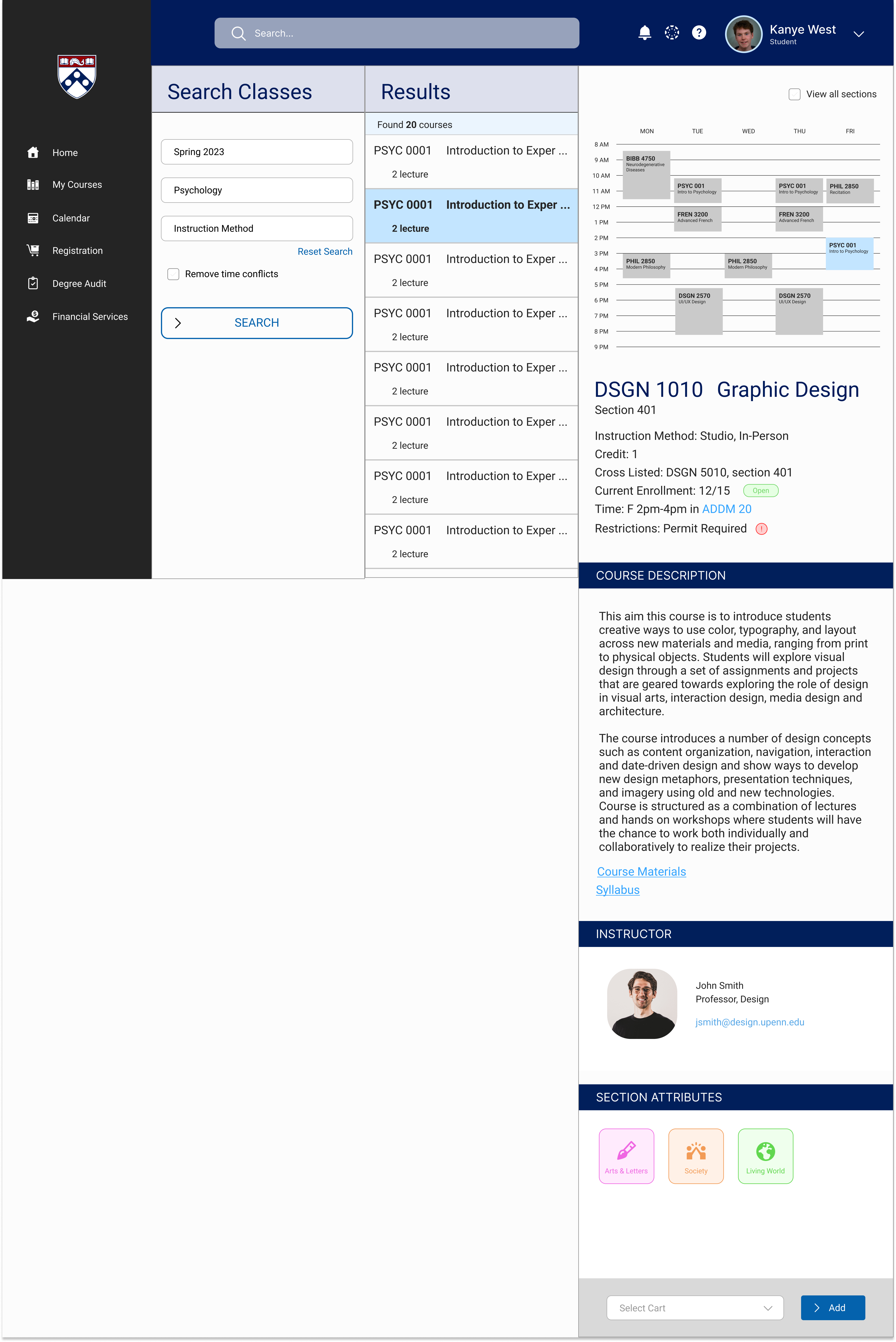Viewport: 896px width, 1342px height.
Task: Click the Home house icon
Action: 33,153
